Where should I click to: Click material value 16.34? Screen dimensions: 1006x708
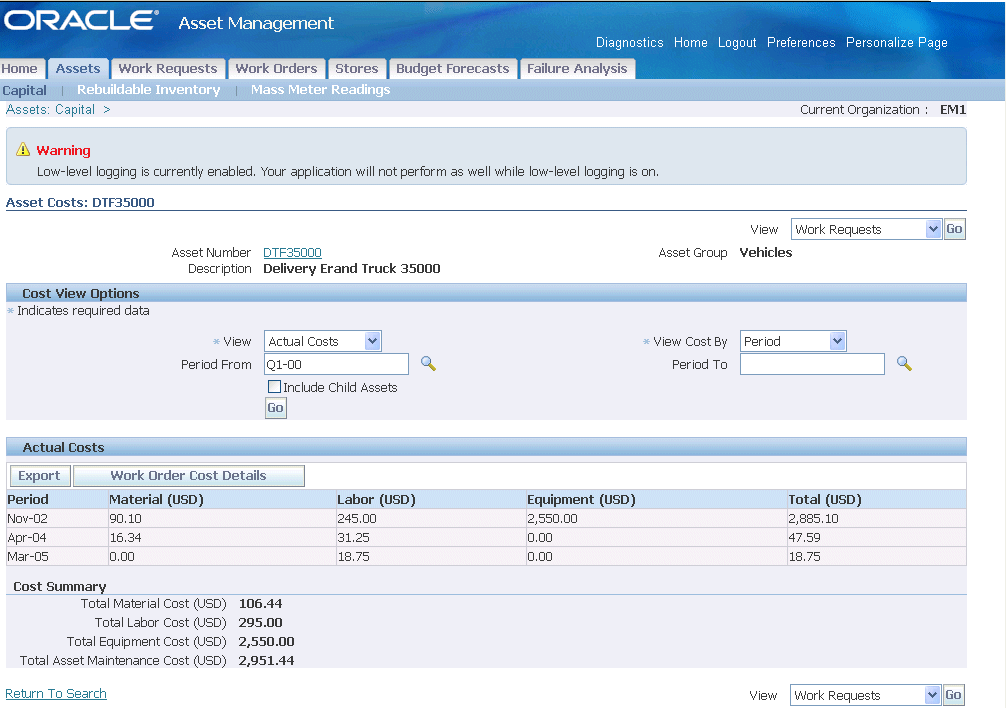(125, 537)
